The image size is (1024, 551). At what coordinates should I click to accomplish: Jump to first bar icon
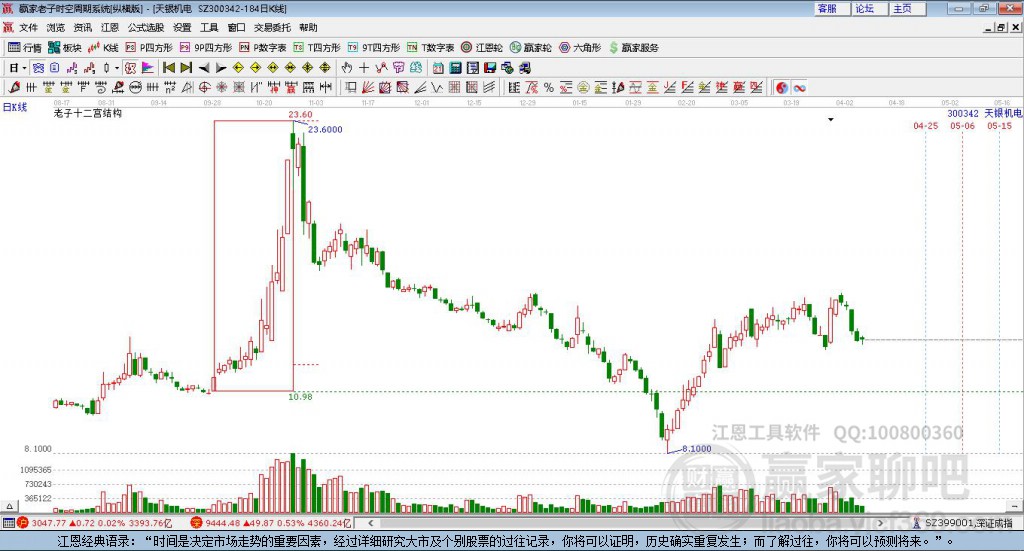point(168,68)
